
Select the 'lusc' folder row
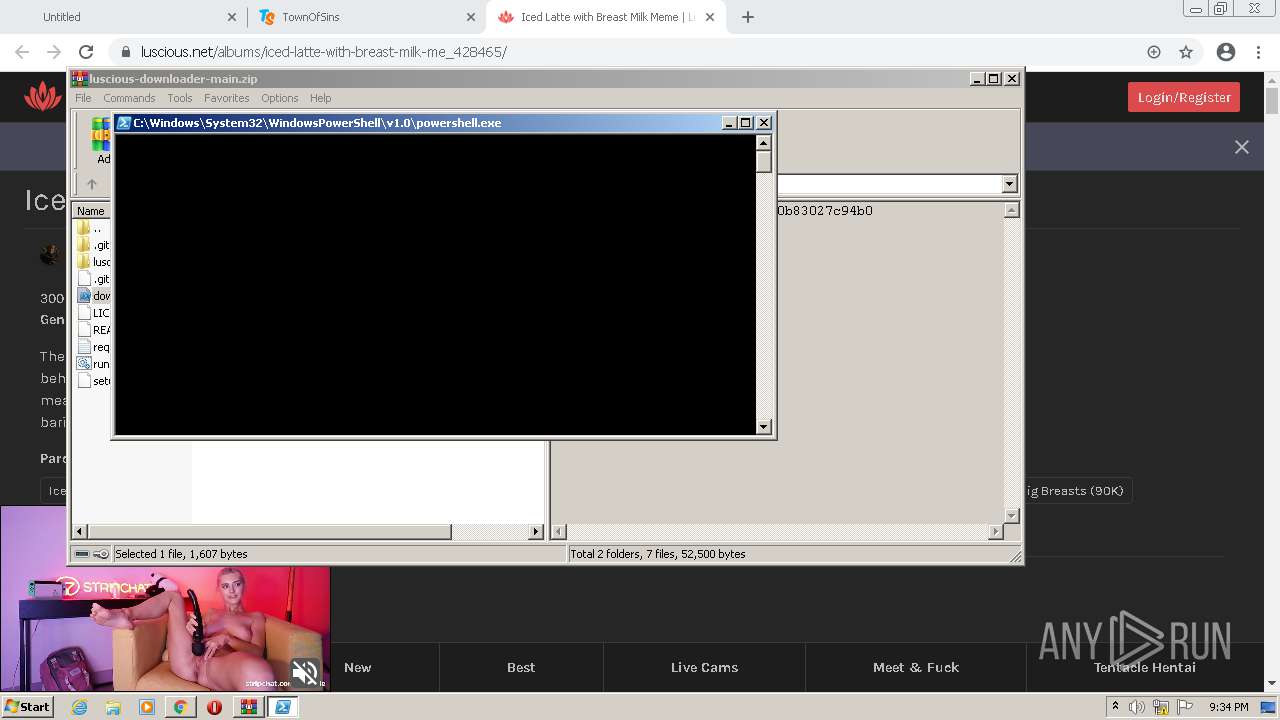93,262
